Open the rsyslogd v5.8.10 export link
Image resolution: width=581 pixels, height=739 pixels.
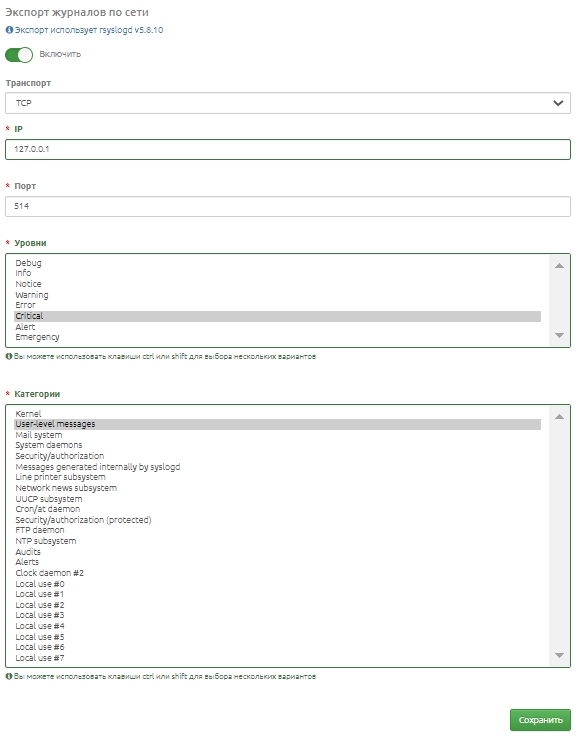89,30
